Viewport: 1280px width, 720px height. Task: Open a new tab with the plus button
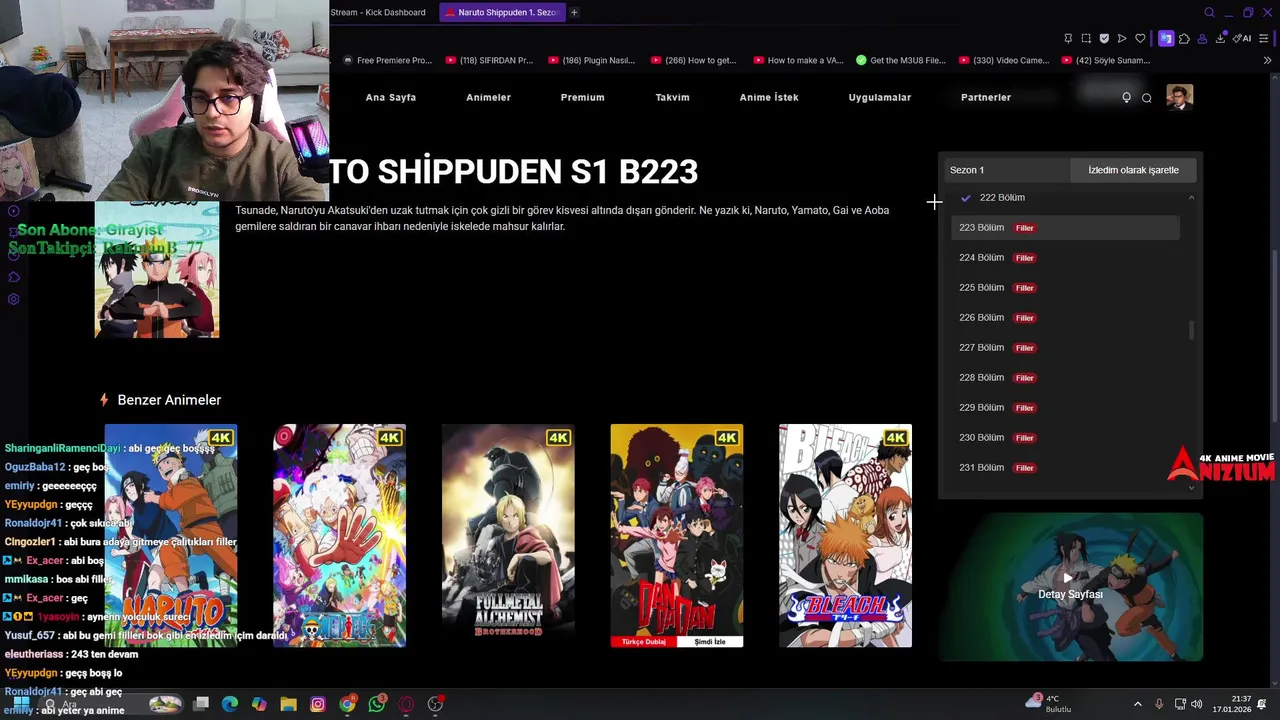tap(574, 12)
